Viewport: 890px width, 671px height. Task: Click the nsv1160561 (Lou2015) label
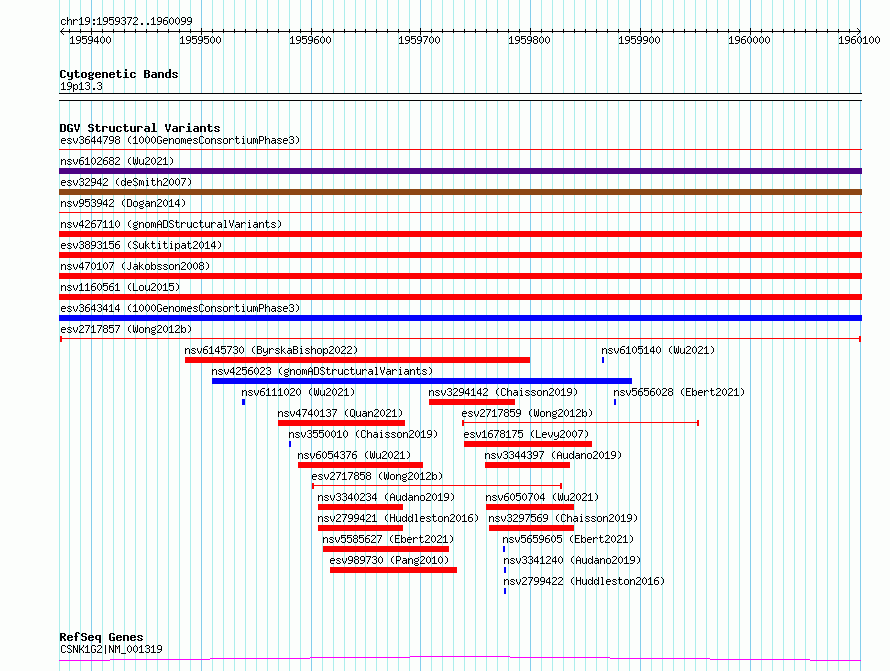point(120,287)
